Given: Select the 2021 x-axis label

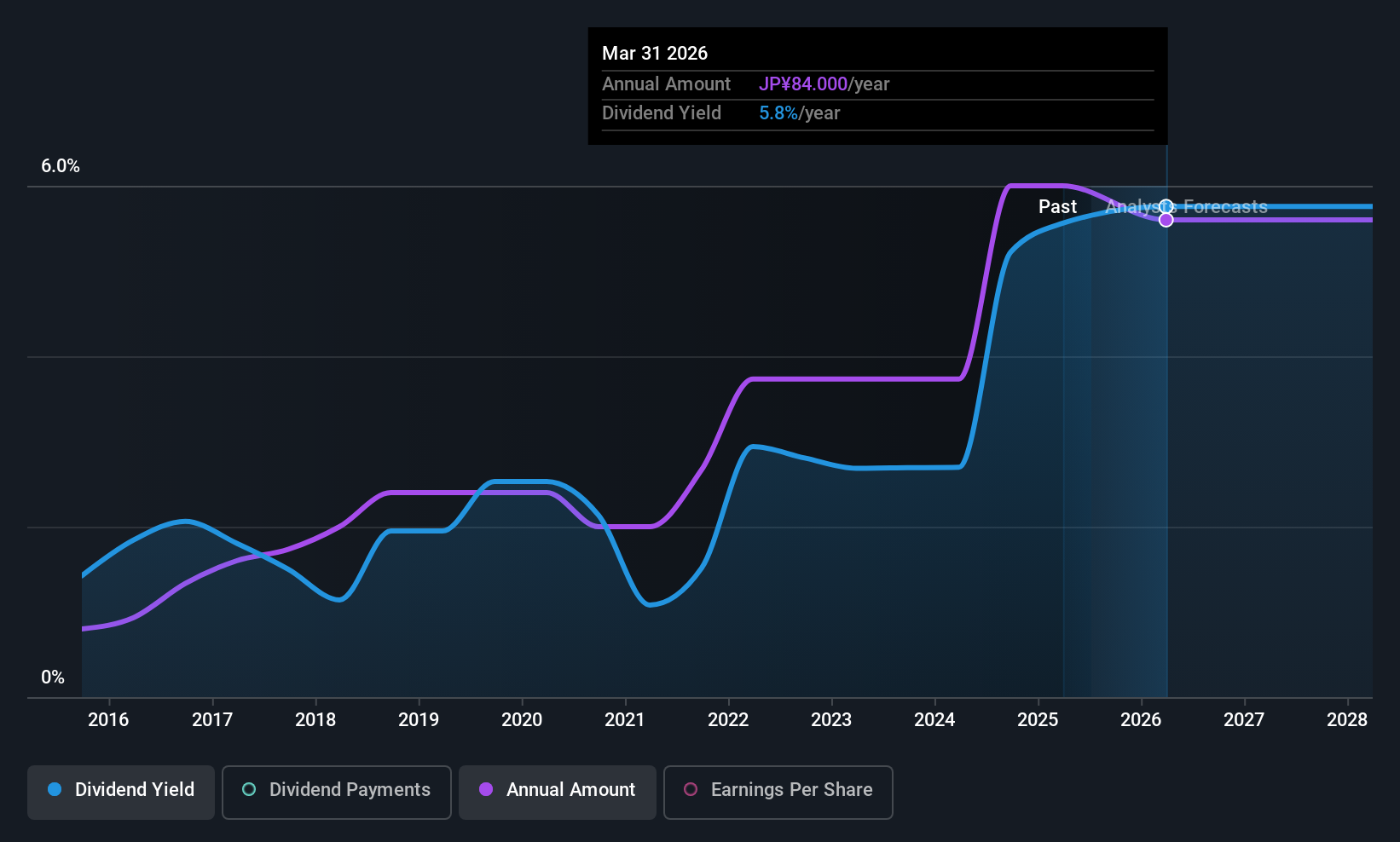Looking at the screenshot, I should pos(625,720).
